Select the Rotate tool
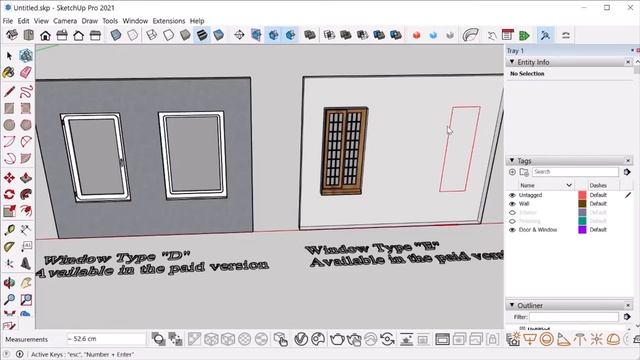This screenshot has width=640, height=360. [9, 195]
